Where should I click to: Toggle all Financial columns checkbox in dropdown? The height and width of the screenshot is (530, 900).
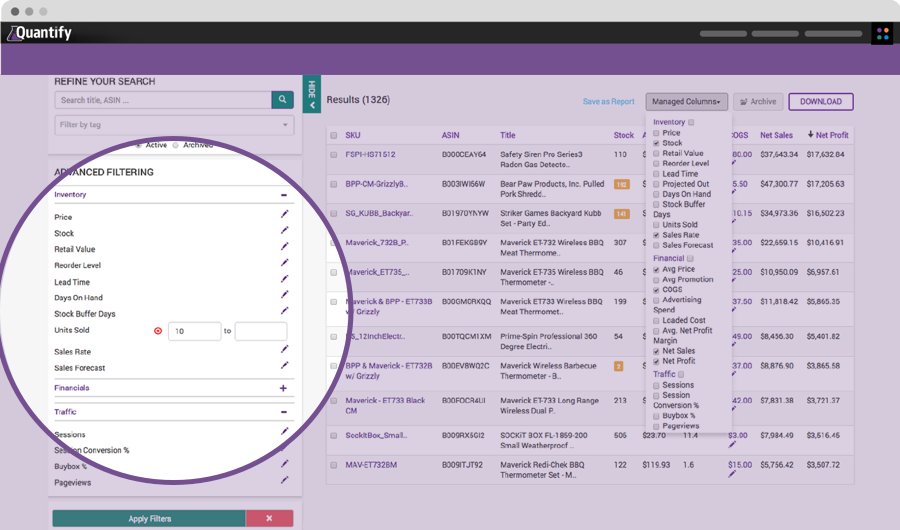coord(690,259)
